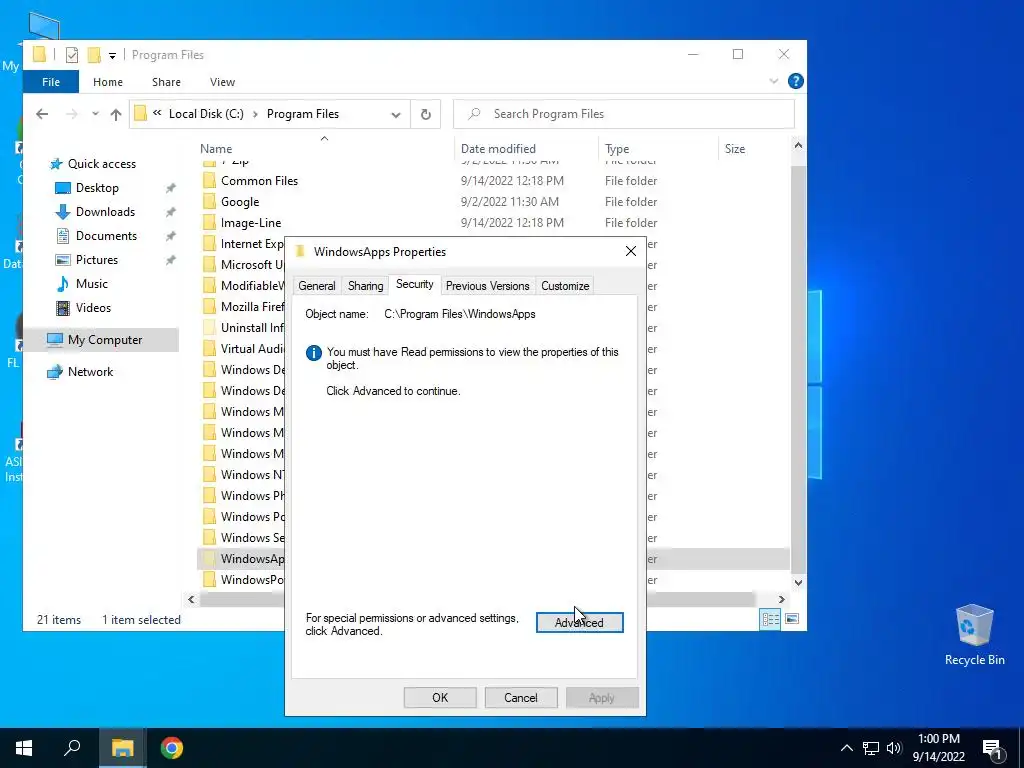
Task: Open recent locations dropdown arrow
Action: click(95, 114)
